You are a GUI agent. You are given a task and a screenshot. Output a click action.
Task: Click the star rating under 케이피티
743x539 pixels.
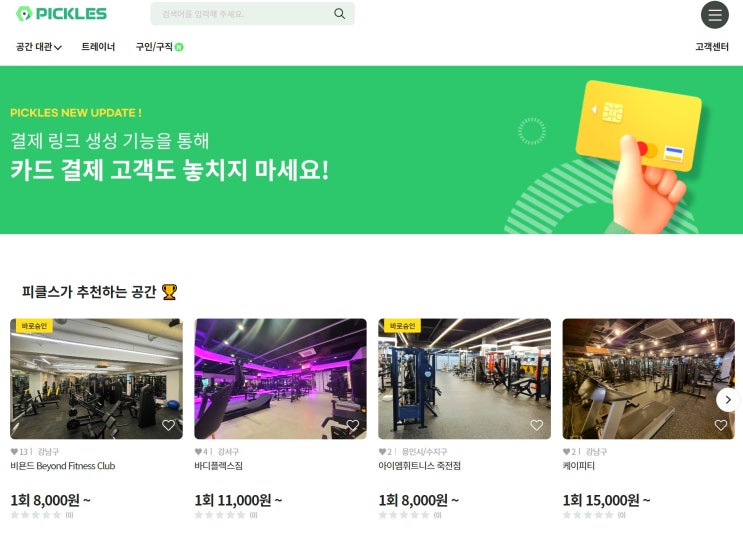tap(588, 515)
